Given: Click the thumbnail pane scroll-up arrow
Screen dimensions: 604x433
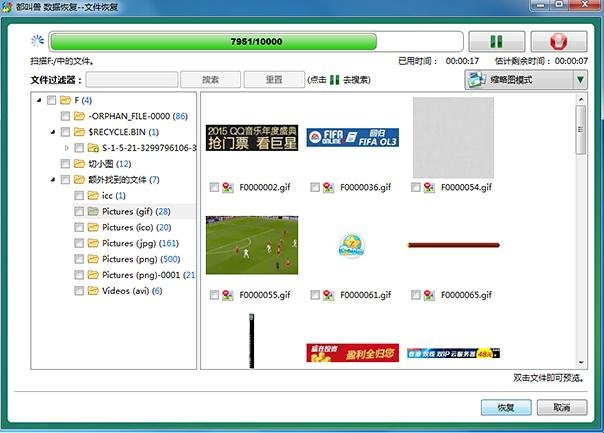Looking at the screenshot, I should [581, 100].
